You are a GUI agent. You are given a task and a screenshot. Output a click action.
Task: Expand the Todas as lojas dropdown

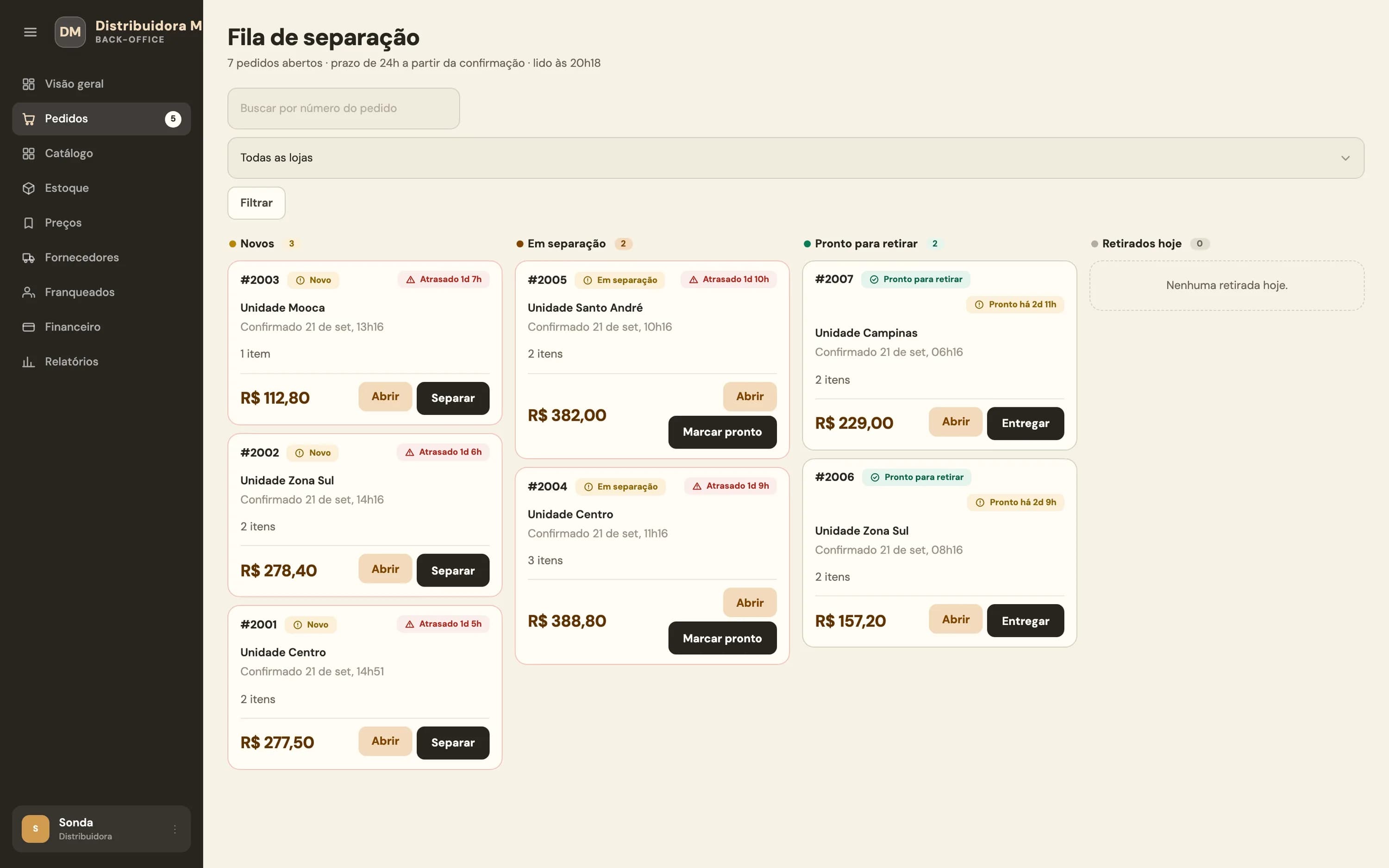tap(795, 158)
